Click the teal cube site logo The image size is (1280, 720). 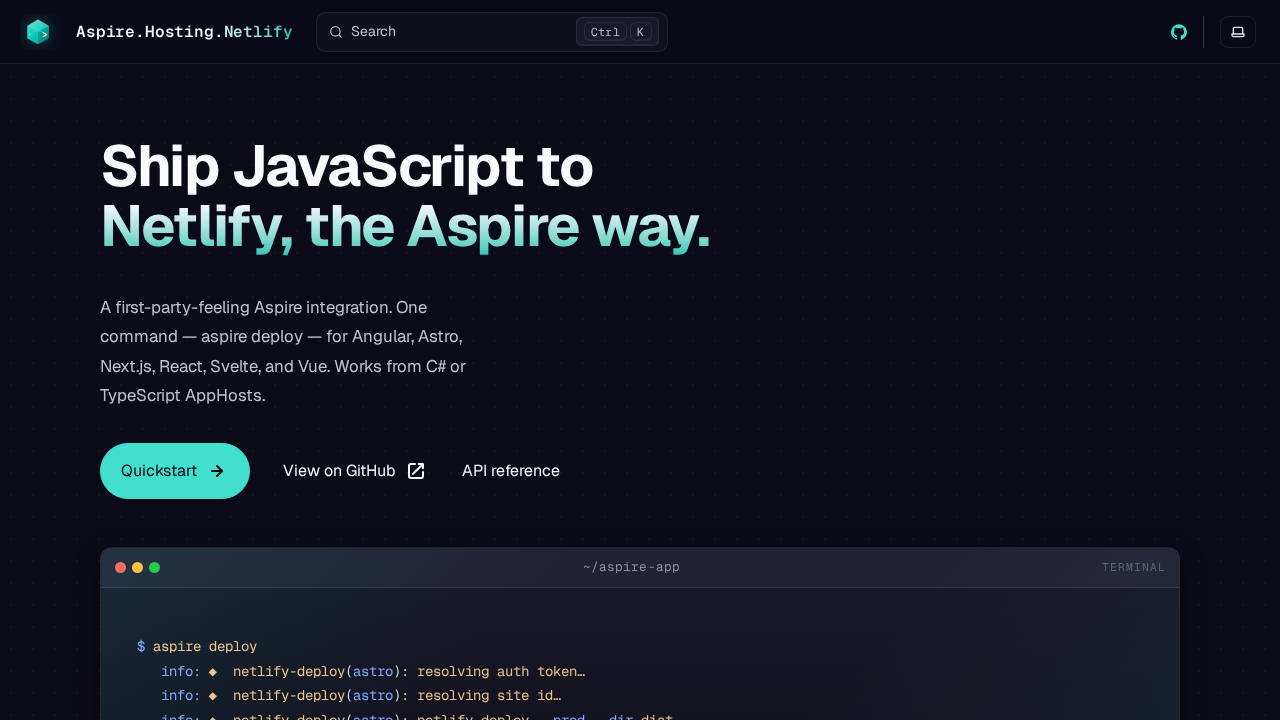coord(38,32)
